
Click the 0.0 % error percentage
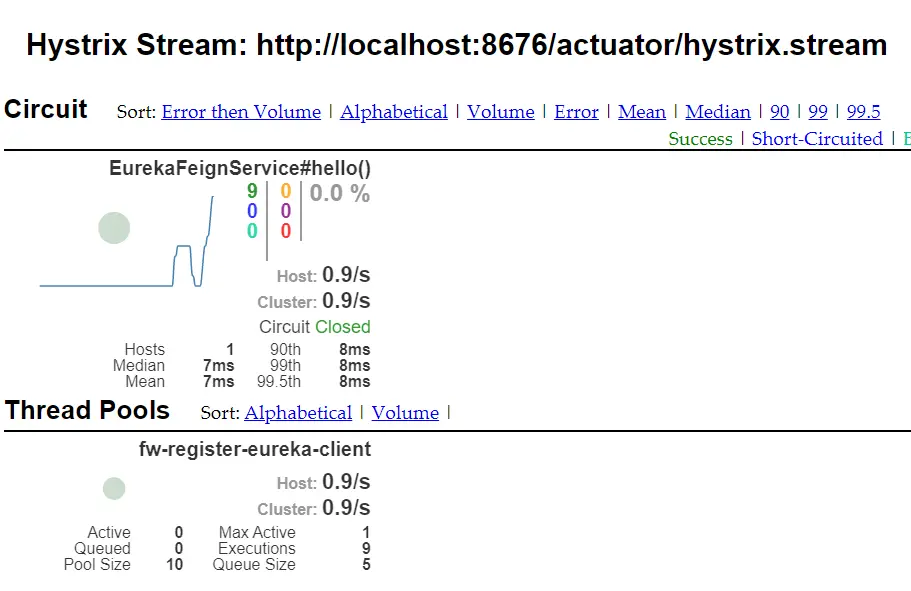pyautogui.click(x=340, y=194)
